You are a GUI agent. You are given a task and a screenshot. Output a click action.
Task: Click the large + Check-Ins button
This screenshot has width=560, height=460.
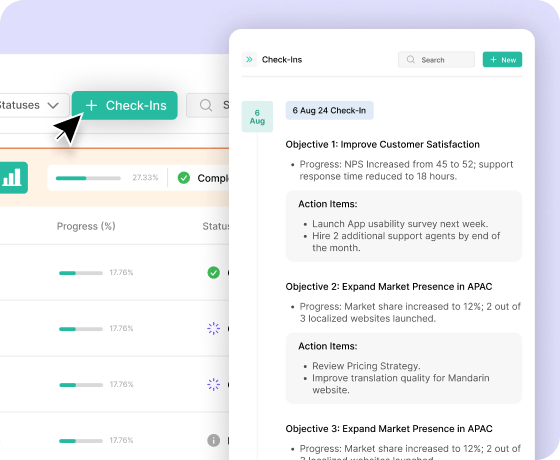pos(125,105)
